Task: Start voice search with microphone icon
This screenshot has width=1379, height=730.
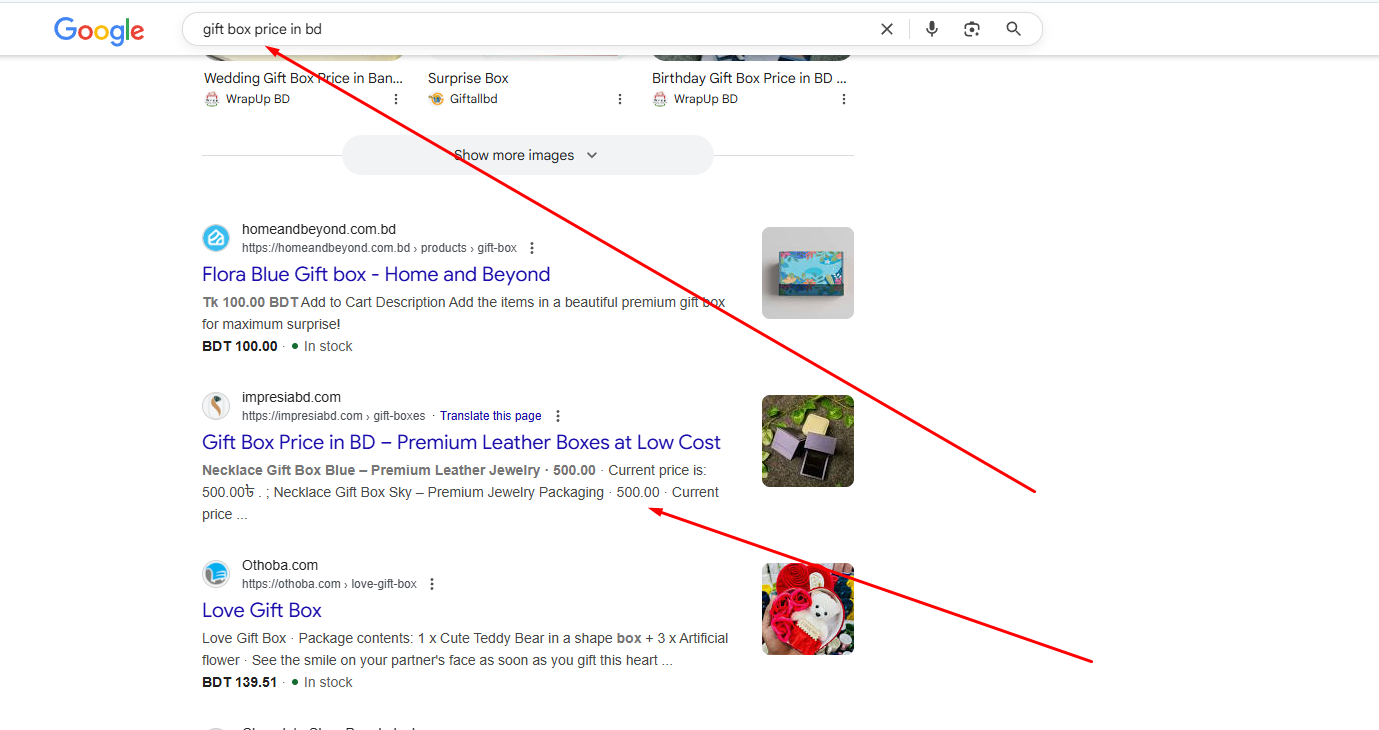Action: point(932,29)
